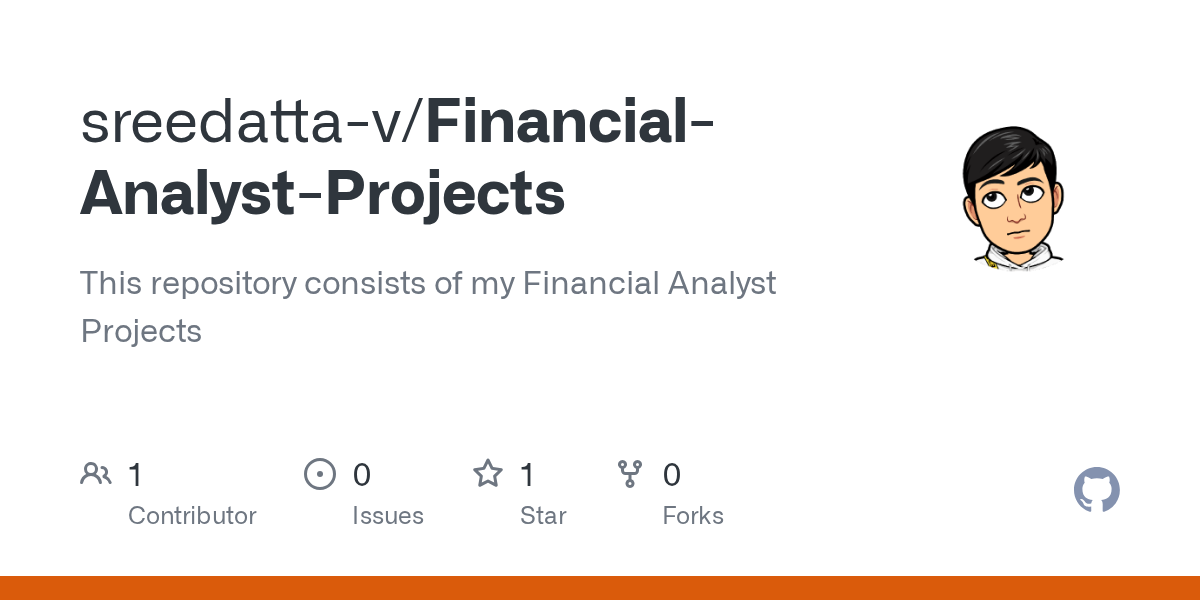This screenshot has width=1200, height=600.
Task: Click the contributor count number 1
Action: [136, 475]
